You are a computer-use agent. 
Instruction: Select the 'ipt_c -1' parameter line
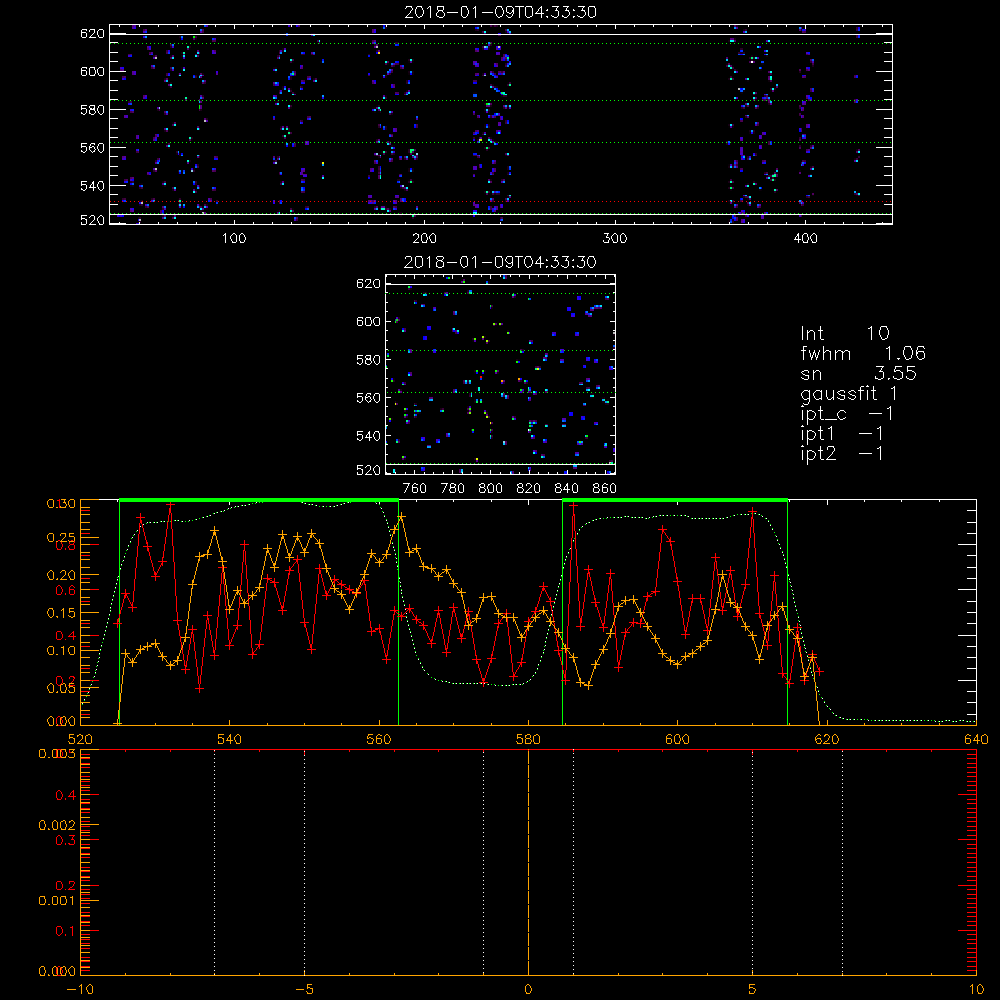coord(847,414)
